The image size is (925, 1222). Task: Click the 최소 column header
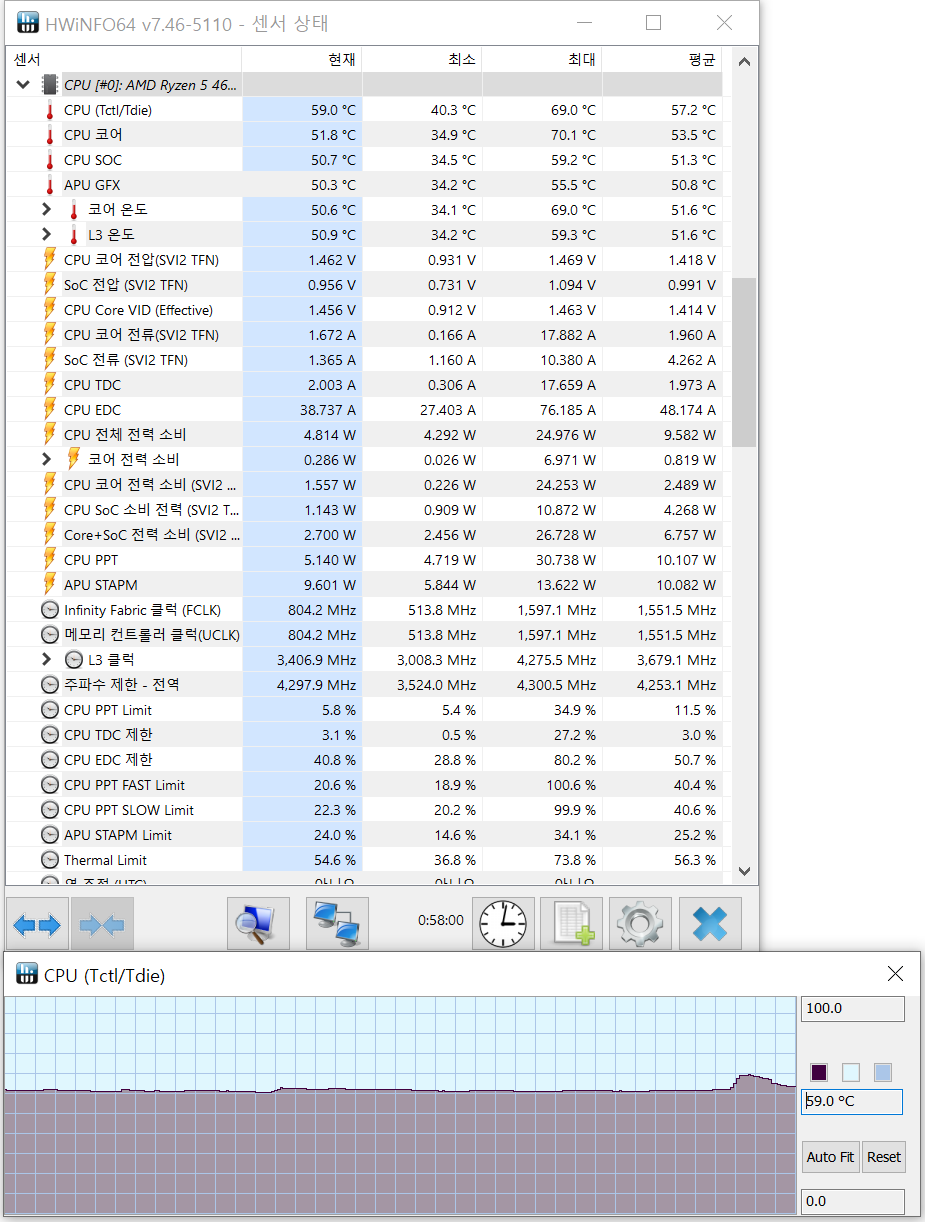422,60
